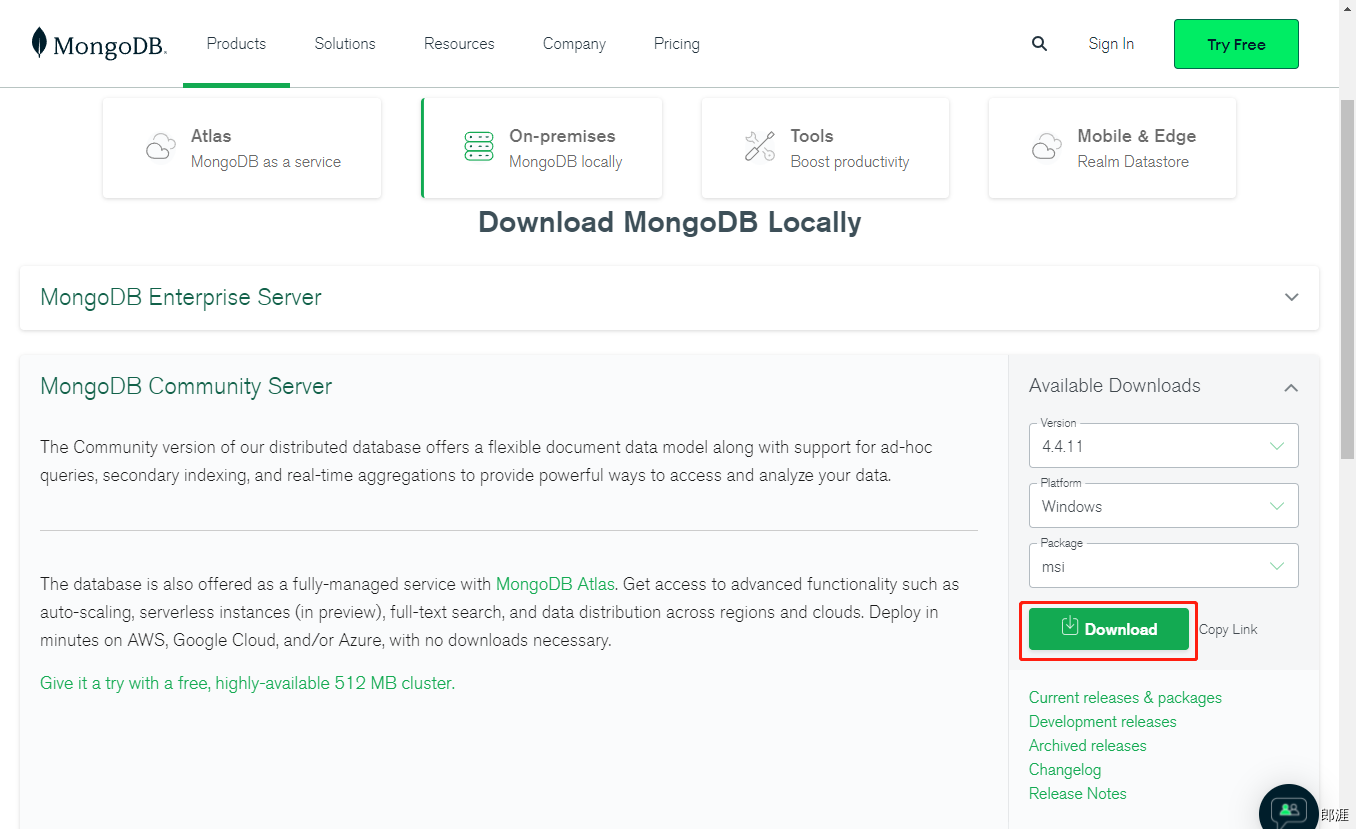The image size is (1356, 829).
Task: Select the On-premises MongoDB locally tab
Action: click(541, 148)
